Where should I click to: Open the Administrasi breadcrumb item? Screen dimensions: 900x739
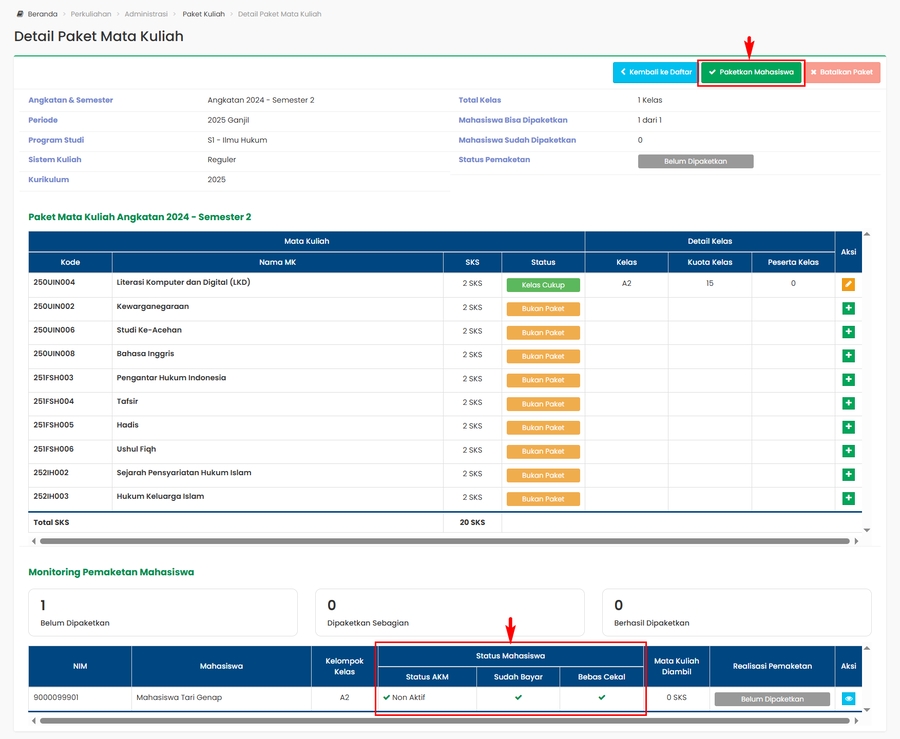click(x=146, y=14)
